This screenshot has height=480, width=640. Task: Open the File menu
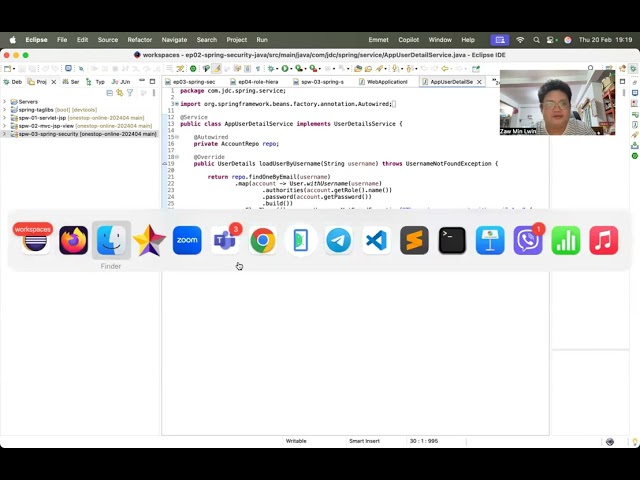pos(62,40)
